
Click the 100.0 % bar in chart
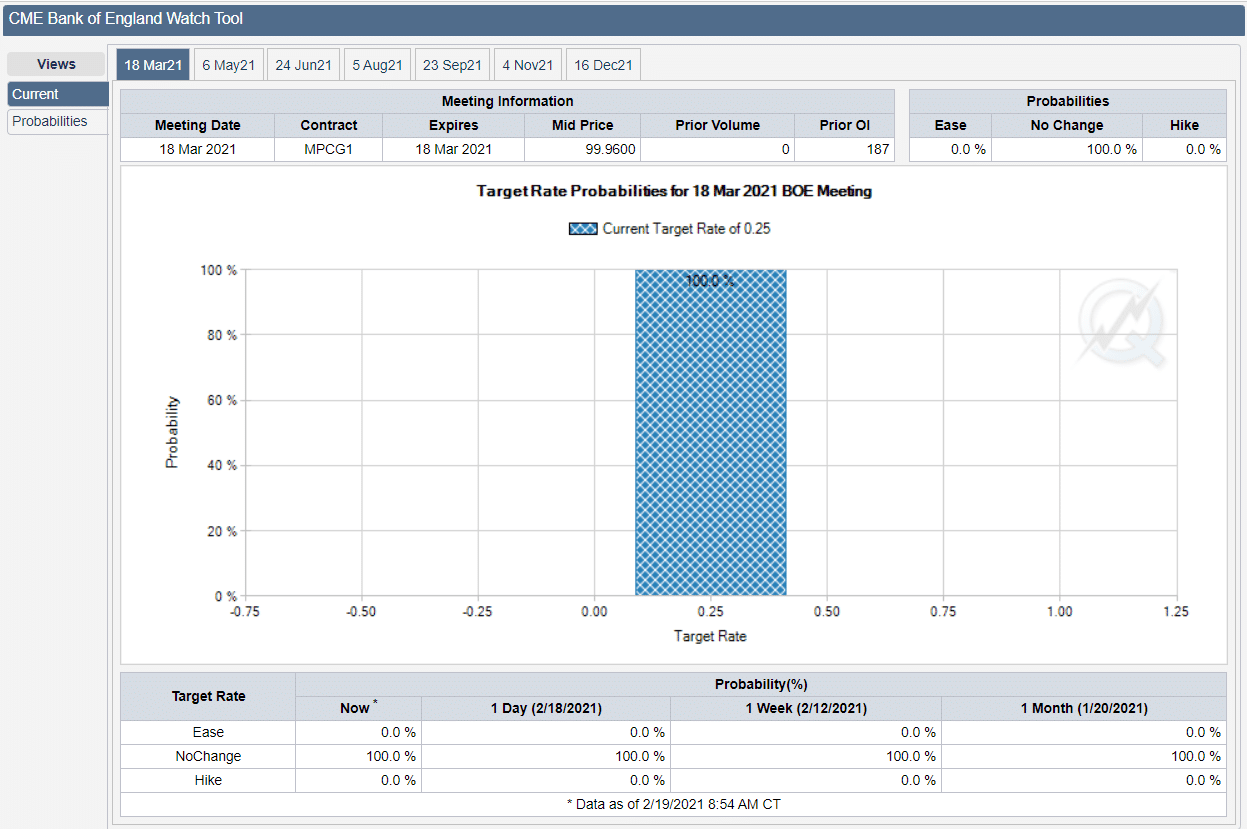click(x=710, y=432)
